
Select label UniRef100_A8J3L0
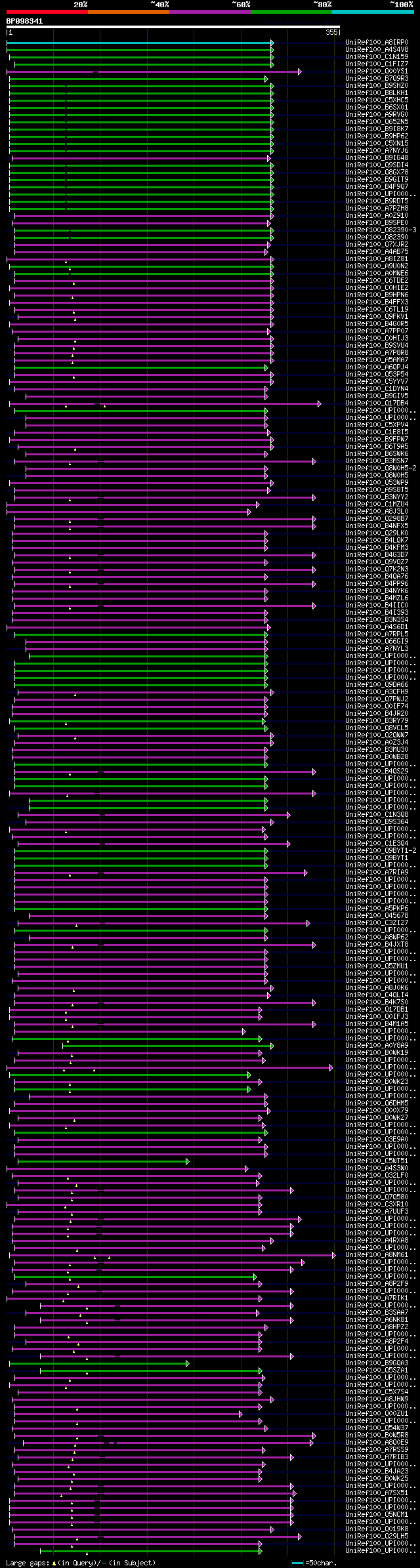pyautogui.click(x=377, y=512)
